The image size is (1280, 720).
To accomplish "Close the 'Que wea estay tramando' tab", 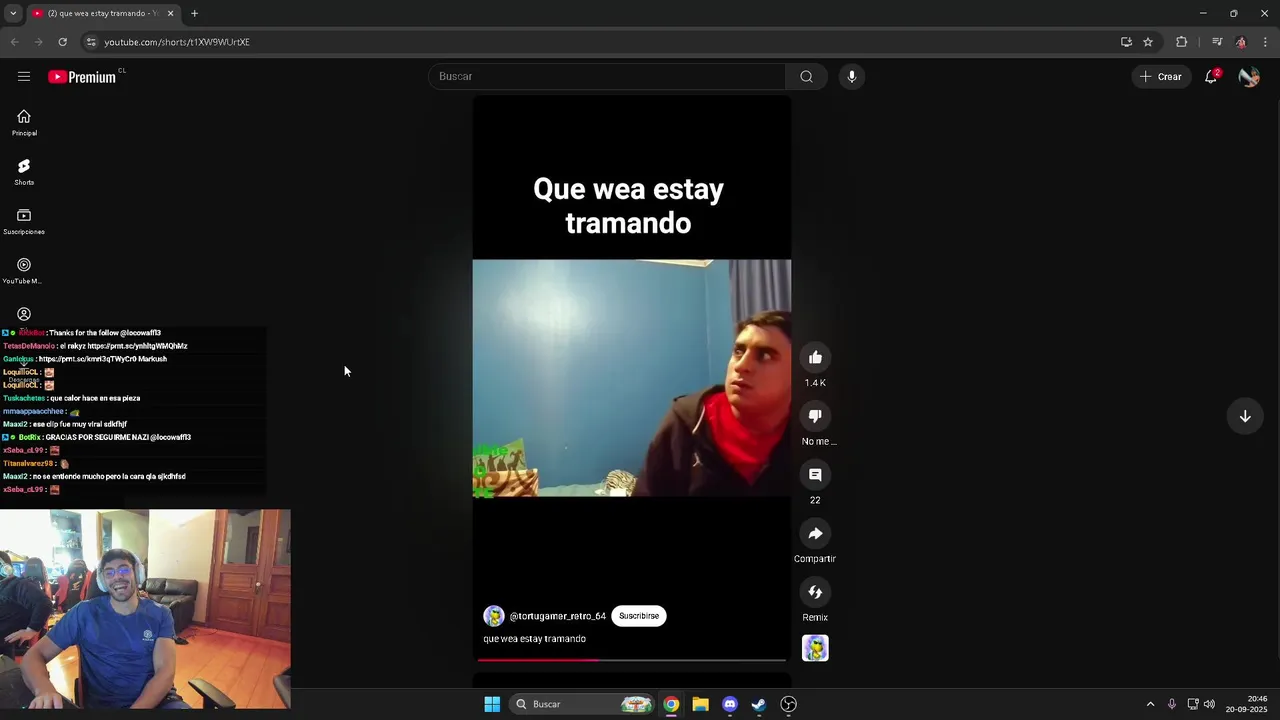I will click(170, 13).
